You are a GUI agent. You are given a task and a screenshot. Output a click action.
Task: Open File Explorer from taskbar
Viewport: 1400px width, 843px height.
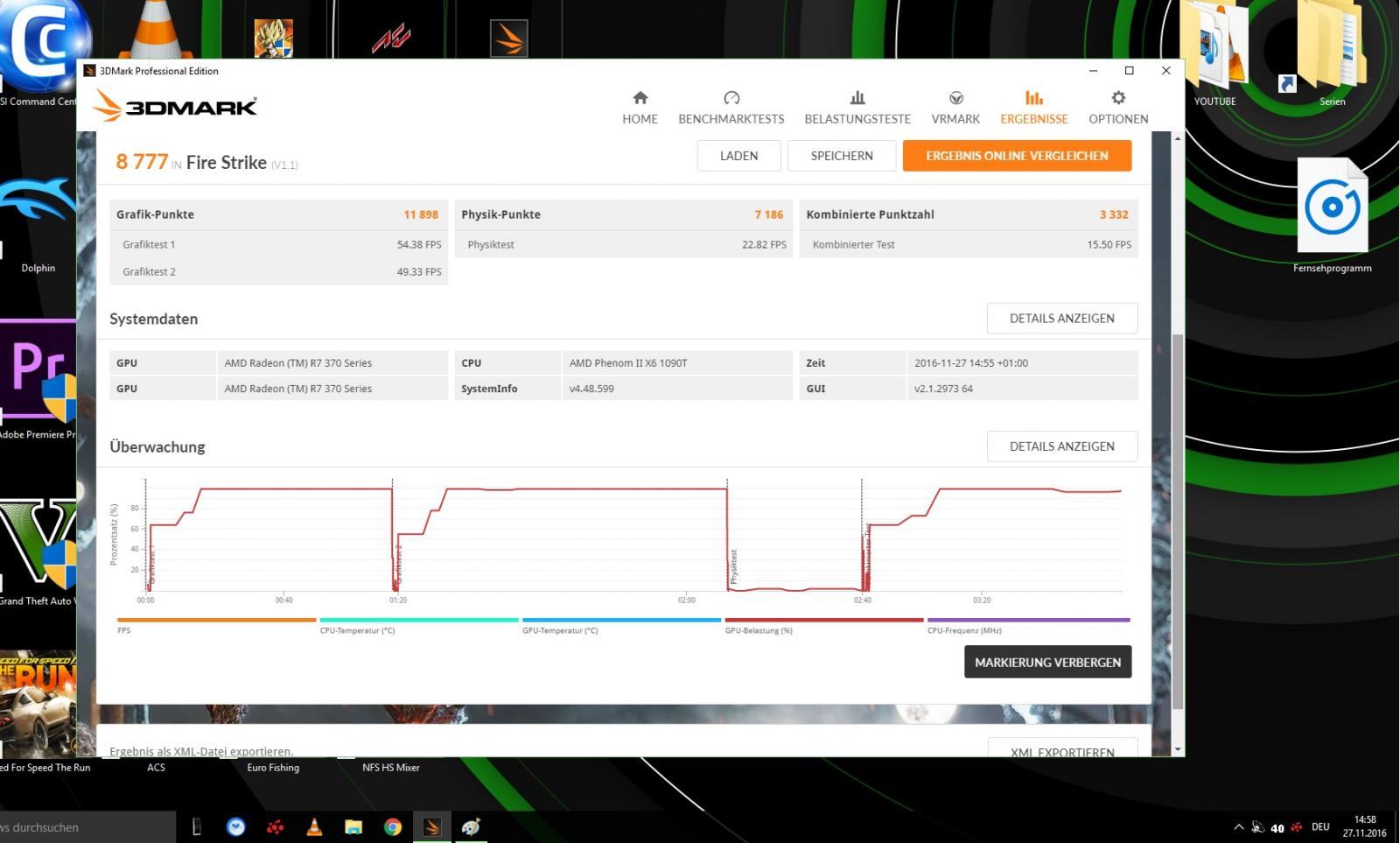pos(353,827)
